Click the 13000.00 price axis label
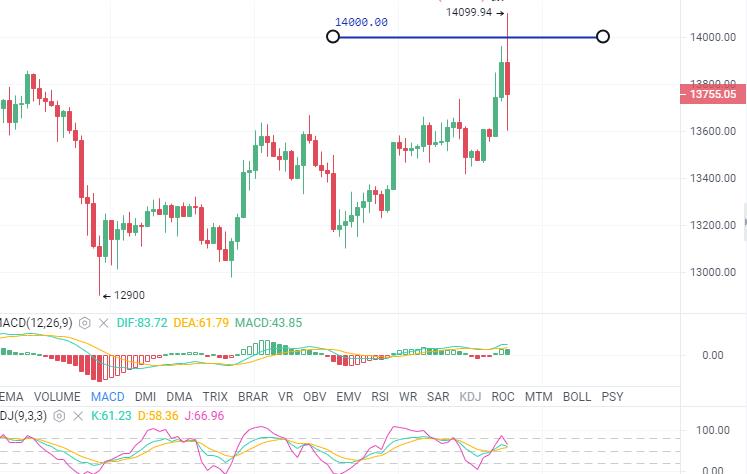Image resolution: width=747 pixels, height=474 pixels. (x=713, y=272)
